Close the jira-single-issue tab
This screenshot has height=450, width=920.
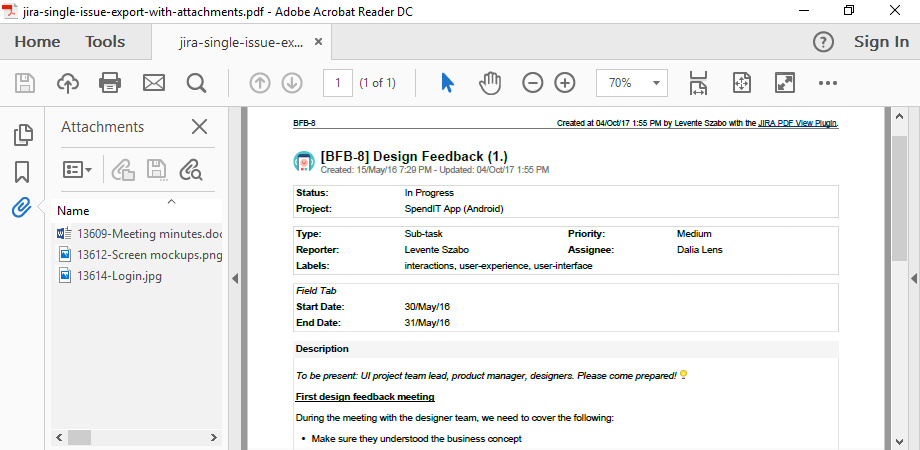[x=319, y=42]
